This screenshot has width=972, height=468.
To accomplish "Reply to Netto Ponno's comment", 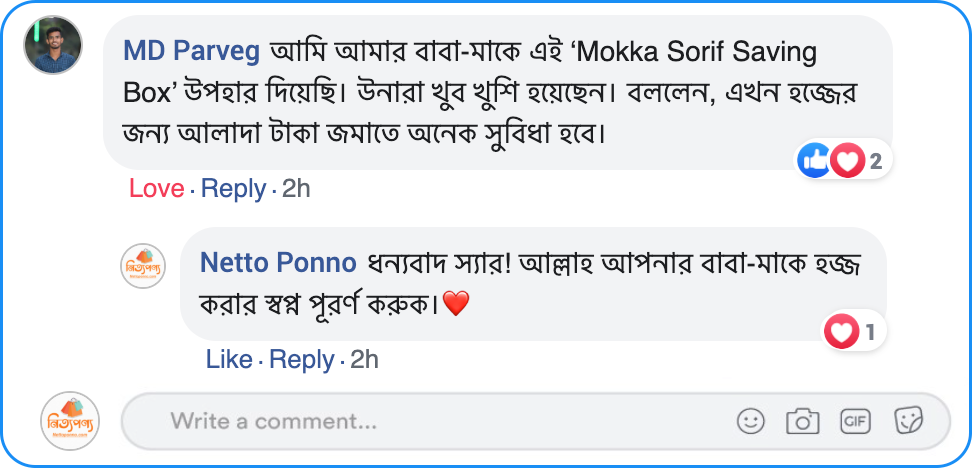I will [x=302, y=359].
